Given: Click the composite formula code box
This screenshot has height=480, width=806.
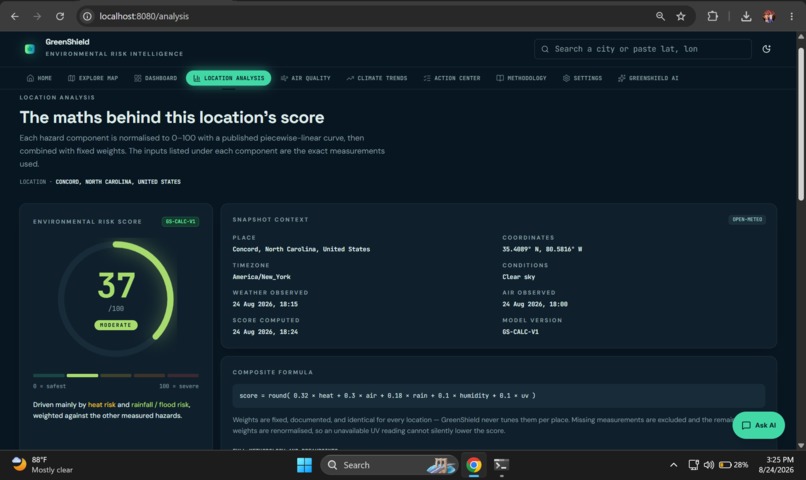Looking at the screenshot, I should 499,396.
